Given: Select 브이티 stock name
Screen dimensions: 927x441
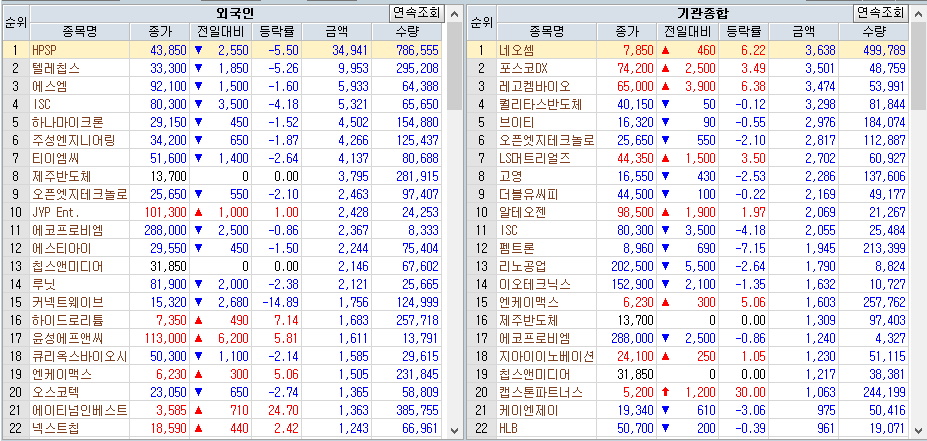Looking at the screenshot, I should tap(517, 123).
